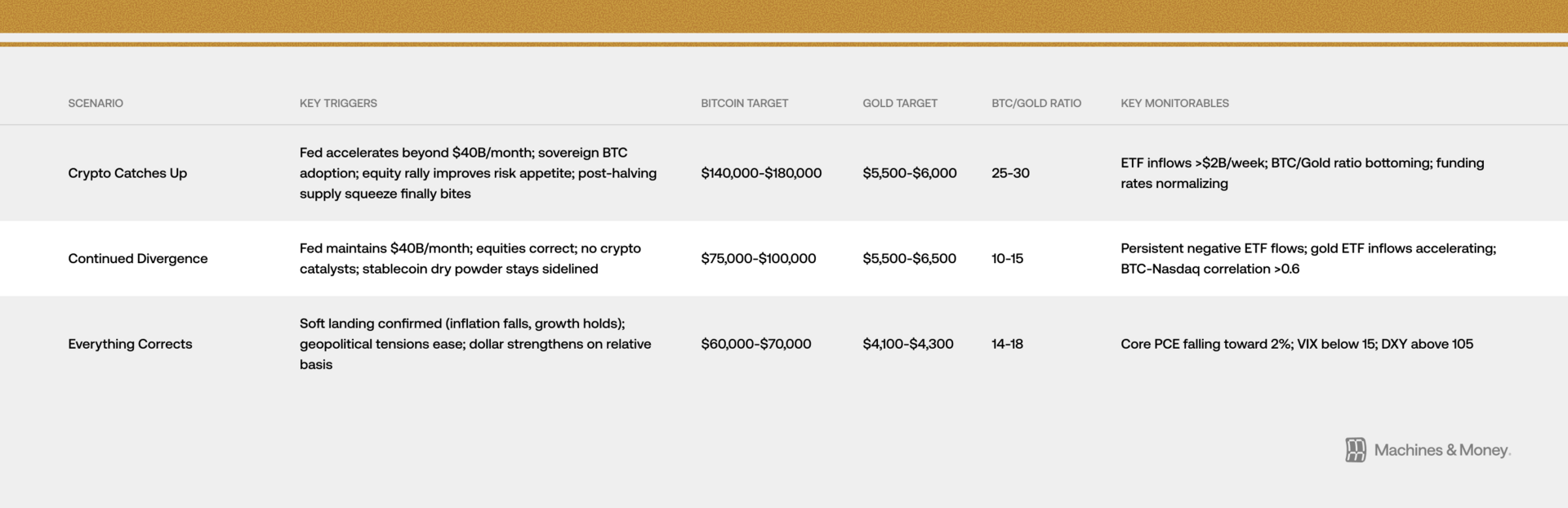The image size is (1568, 508).
Task: Select the Scenario column header
Action: click(x=96, y=103)
